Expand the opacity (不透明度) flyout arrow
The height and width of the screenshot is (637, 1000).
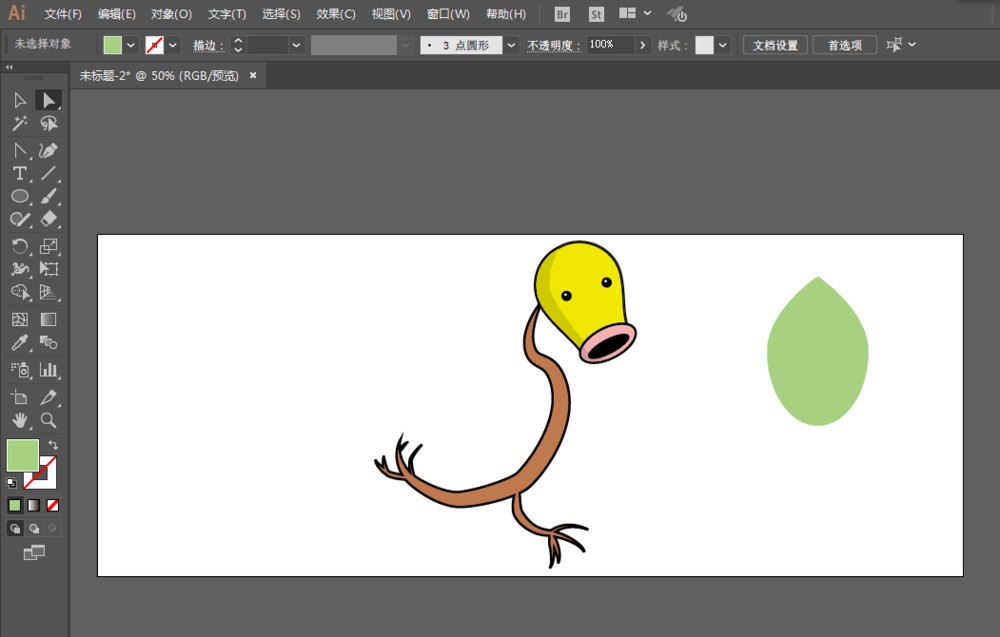pos(643,45)
